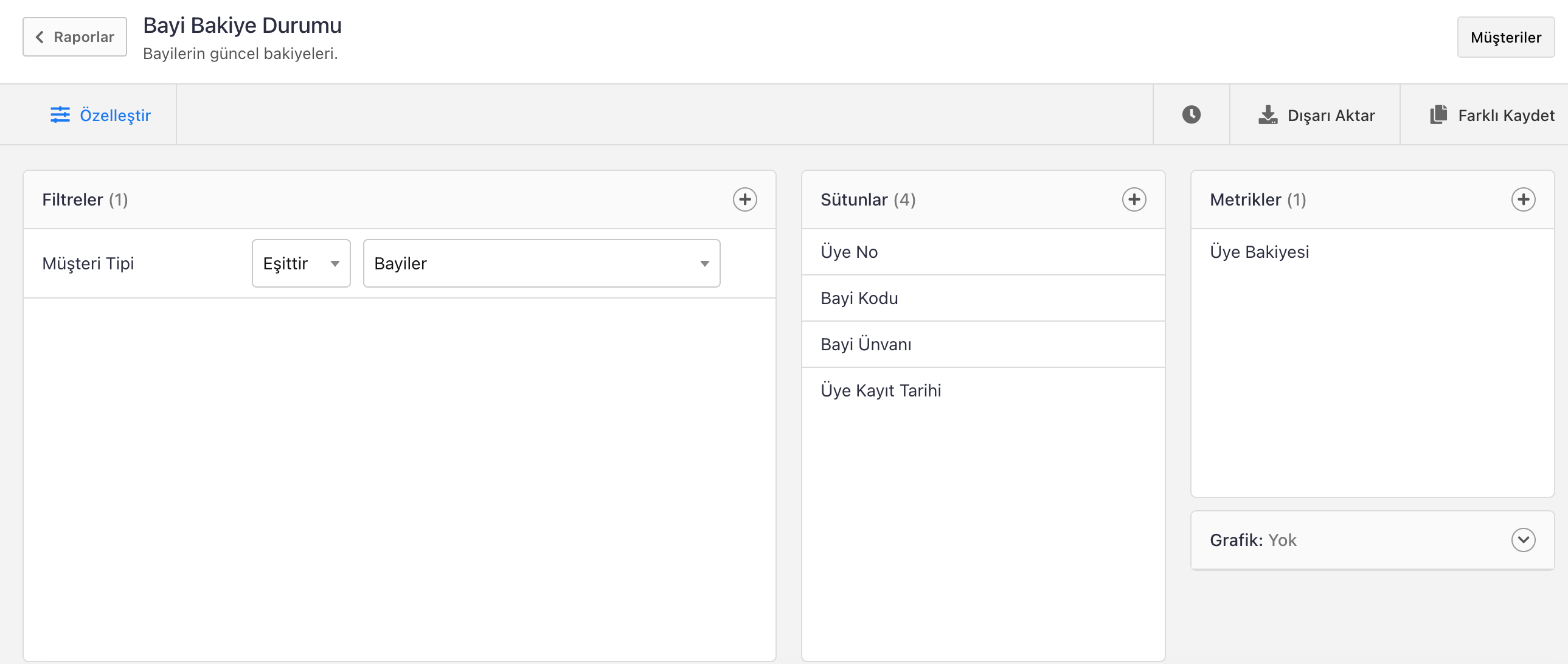The image size is (1568, 664).
Task: Expand the Grafik panel chevron
Action: (x=1522, y=540)
